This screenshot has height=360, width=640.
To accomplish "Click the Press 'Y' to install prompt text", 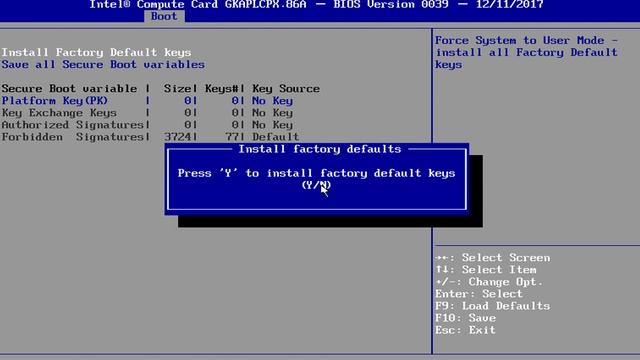I will tap(316, 173).
